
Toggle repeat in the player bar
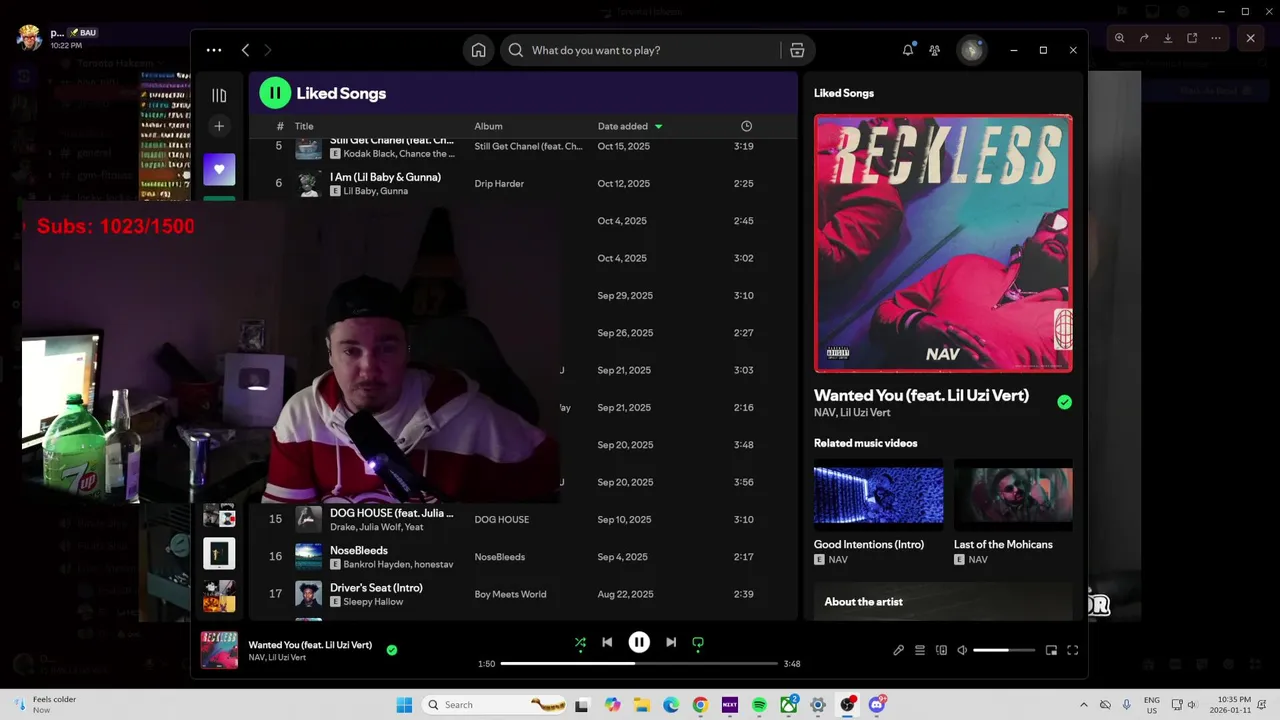698,642
